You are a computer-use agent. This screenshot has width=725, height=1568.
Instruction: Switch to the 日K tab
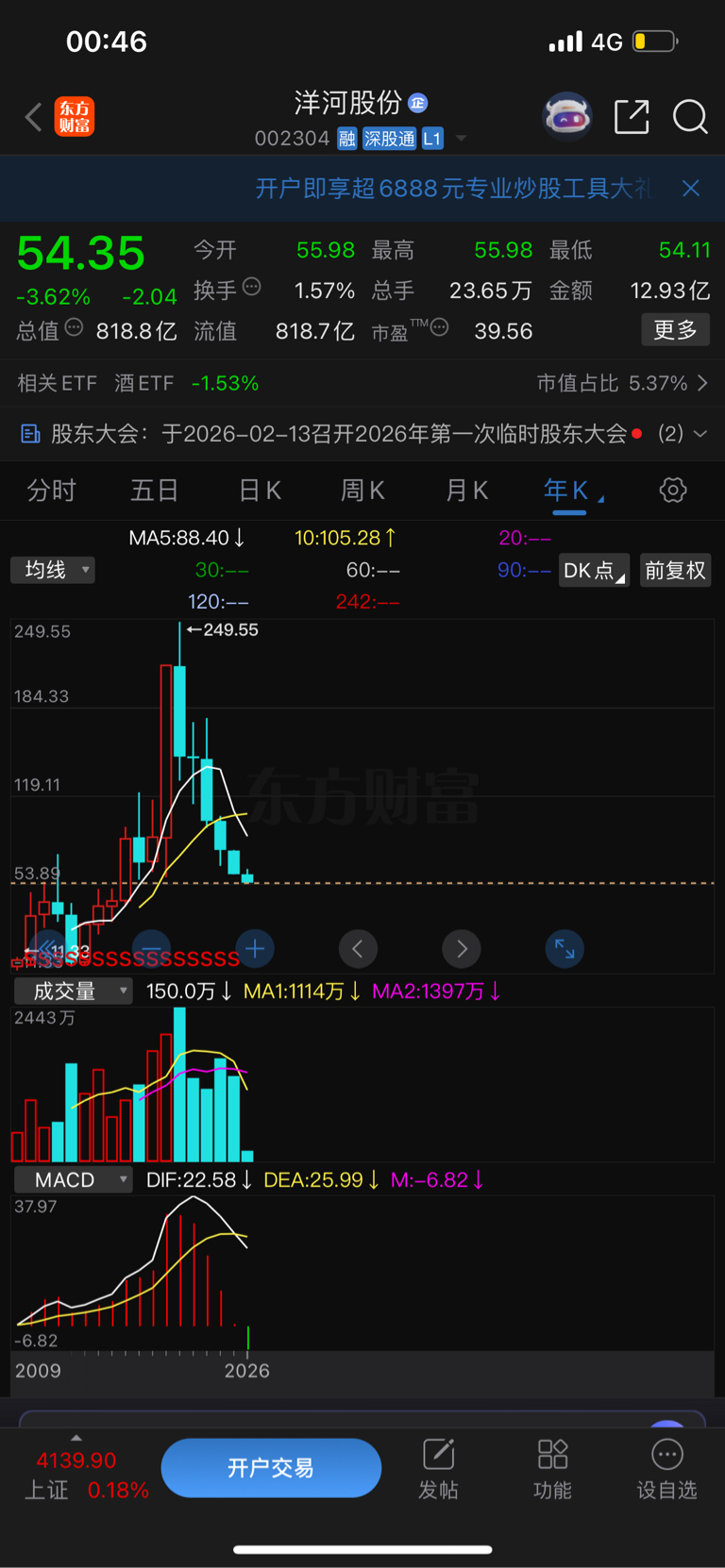click(260, 491)
